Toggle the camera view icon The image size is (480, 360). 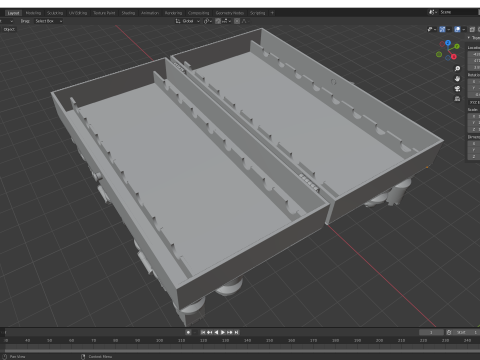(457, 89)
